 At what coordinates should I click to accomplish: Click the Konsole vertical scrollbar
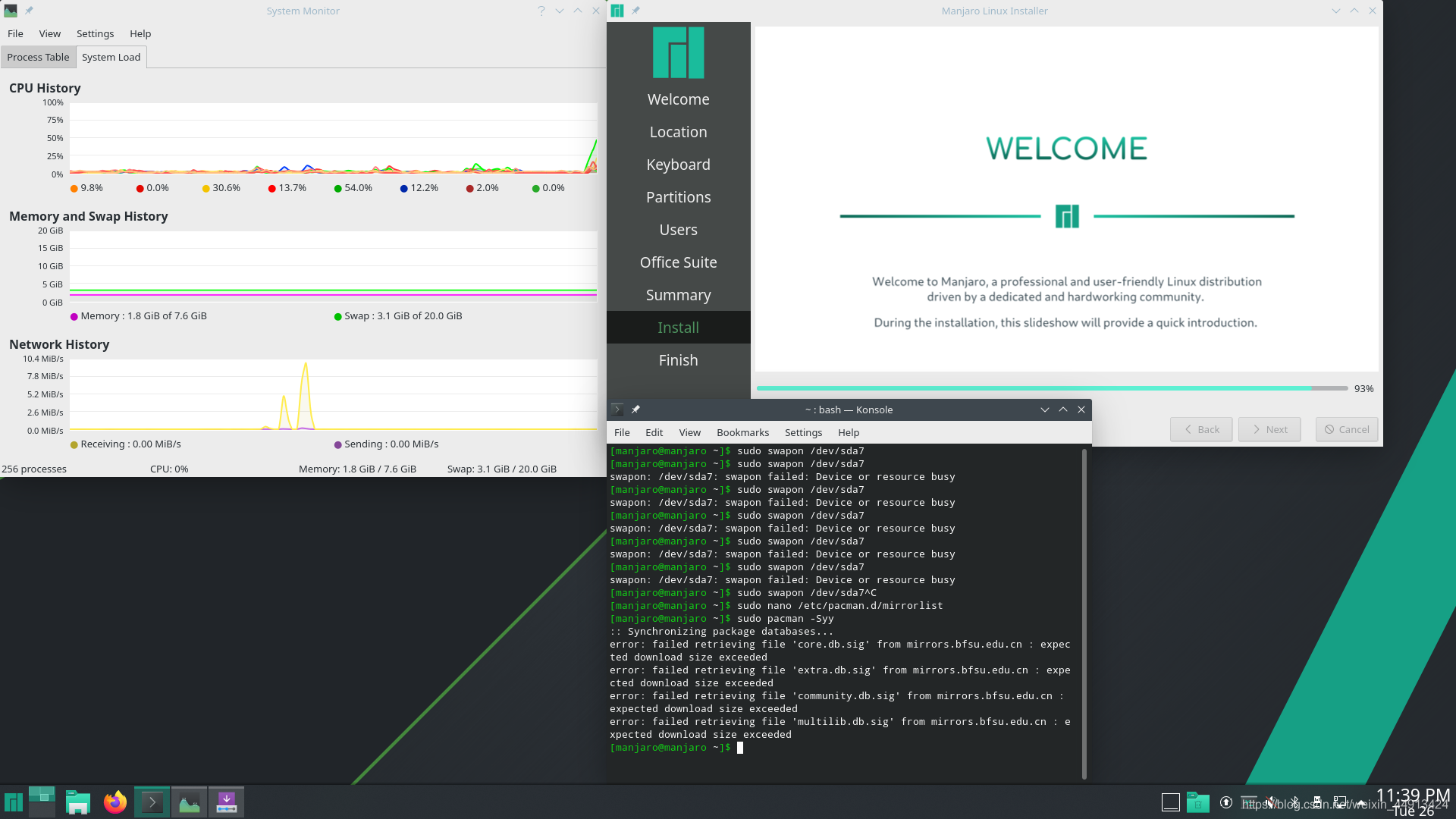point(1084,613)
